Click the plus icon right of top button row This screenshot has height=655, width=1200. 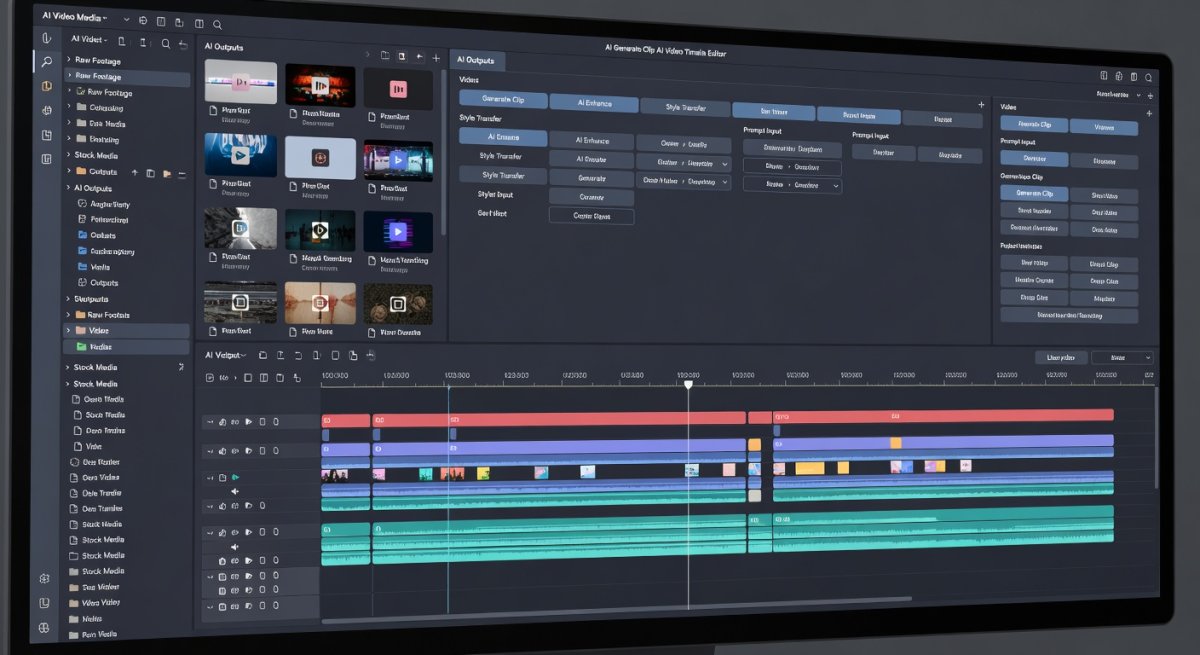tap(981, 104)
